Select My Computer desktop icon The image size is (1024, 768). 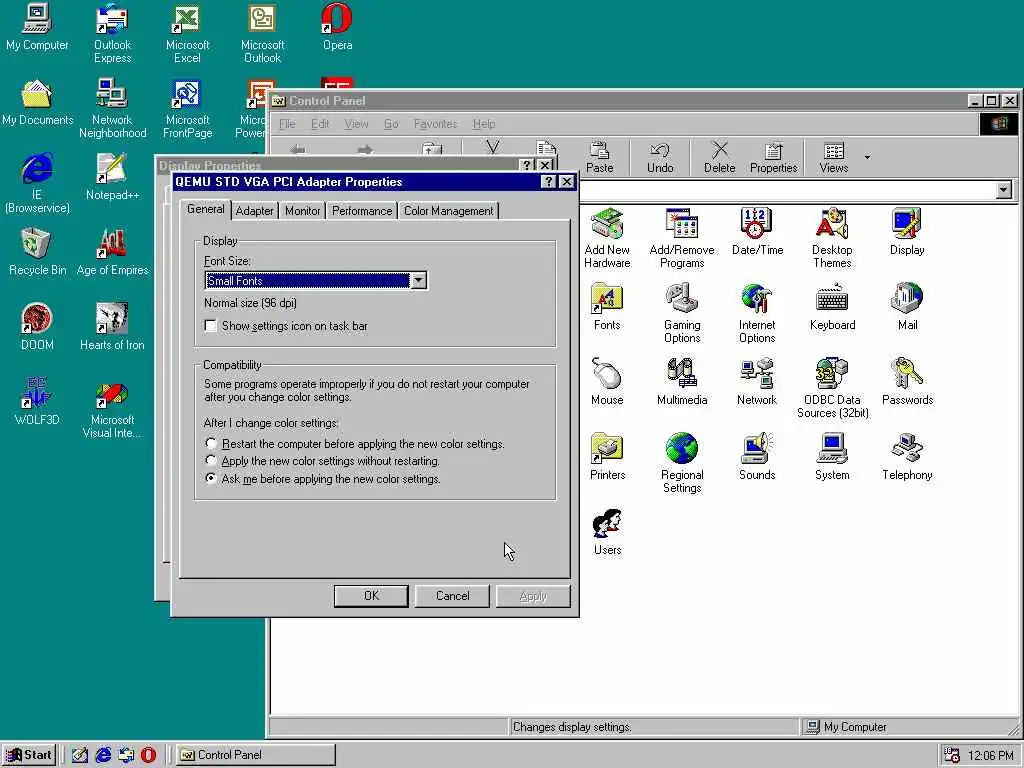click(37, 27)
